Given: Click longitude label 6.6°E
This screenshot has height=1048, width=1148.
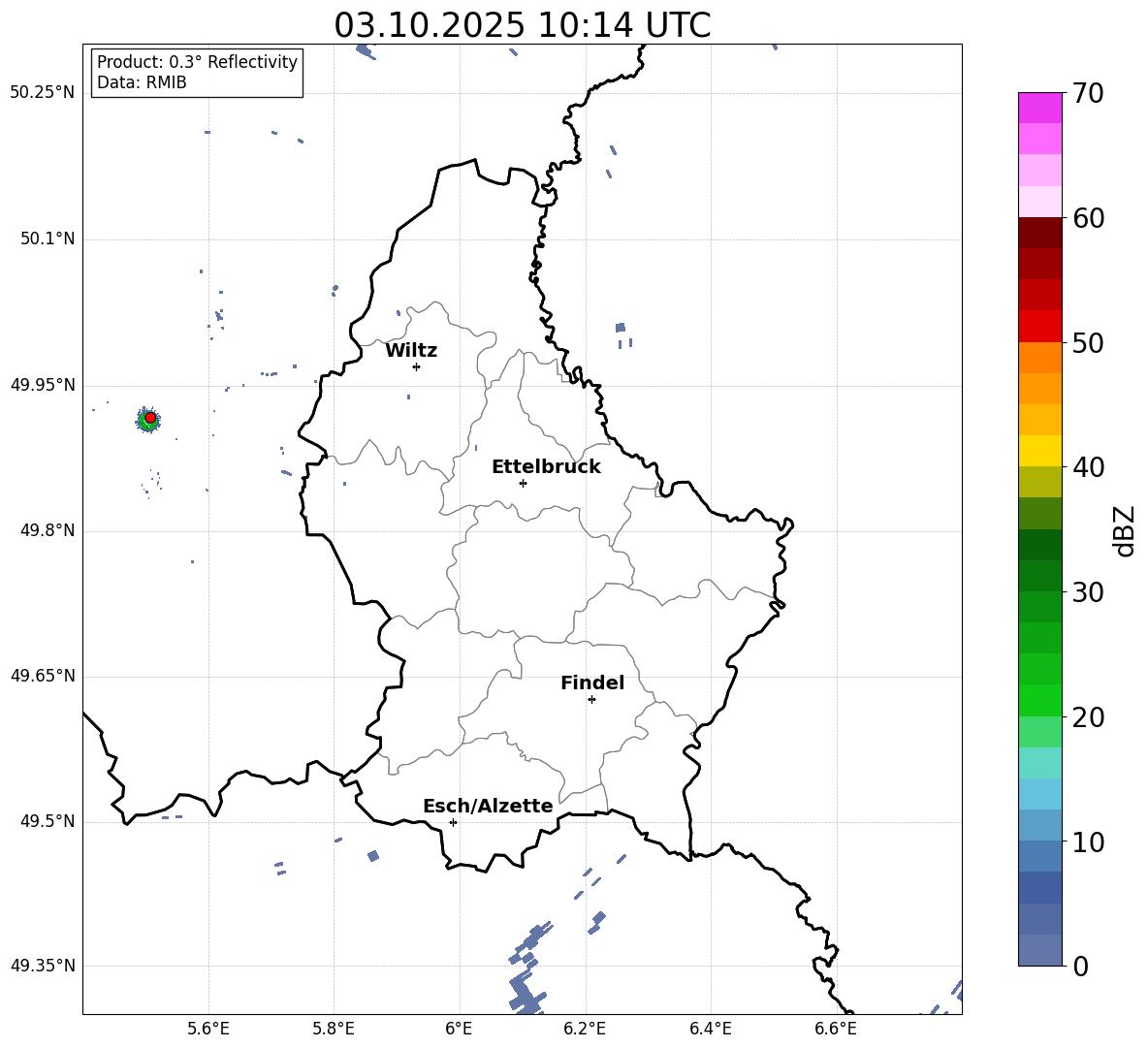Looking at the screenshot, I should tap(836, 1030).
